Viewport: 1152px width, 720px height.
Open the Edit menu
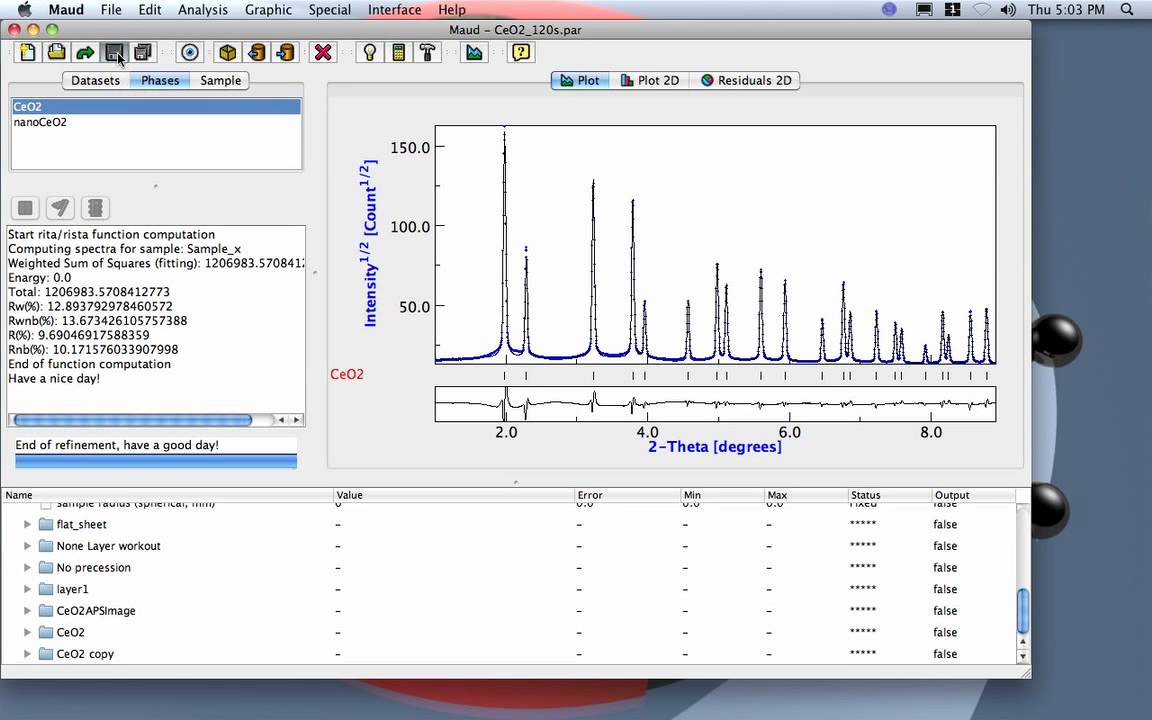click(150, 10)
